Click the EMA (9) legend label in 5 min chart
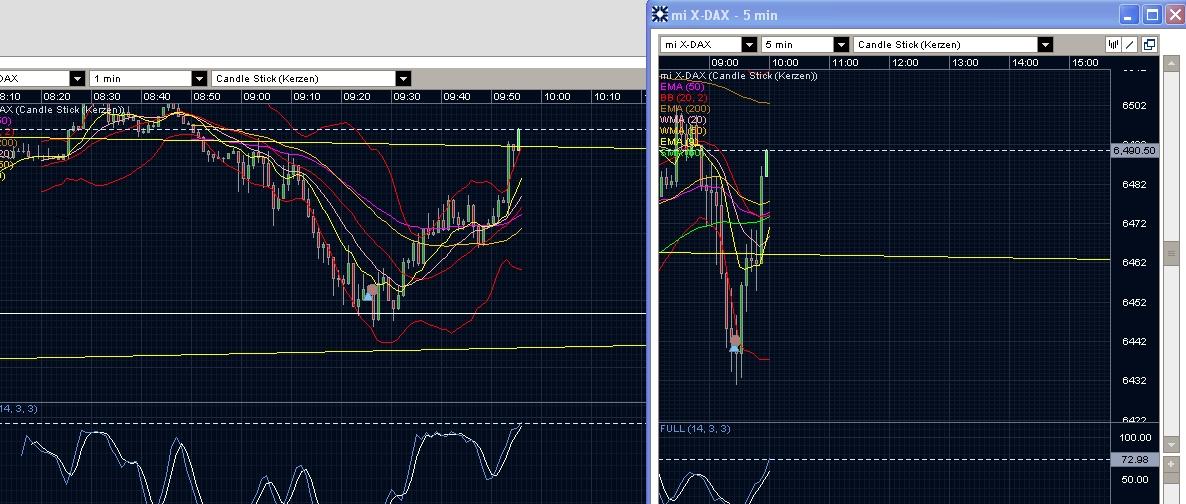 click(679, 142)
